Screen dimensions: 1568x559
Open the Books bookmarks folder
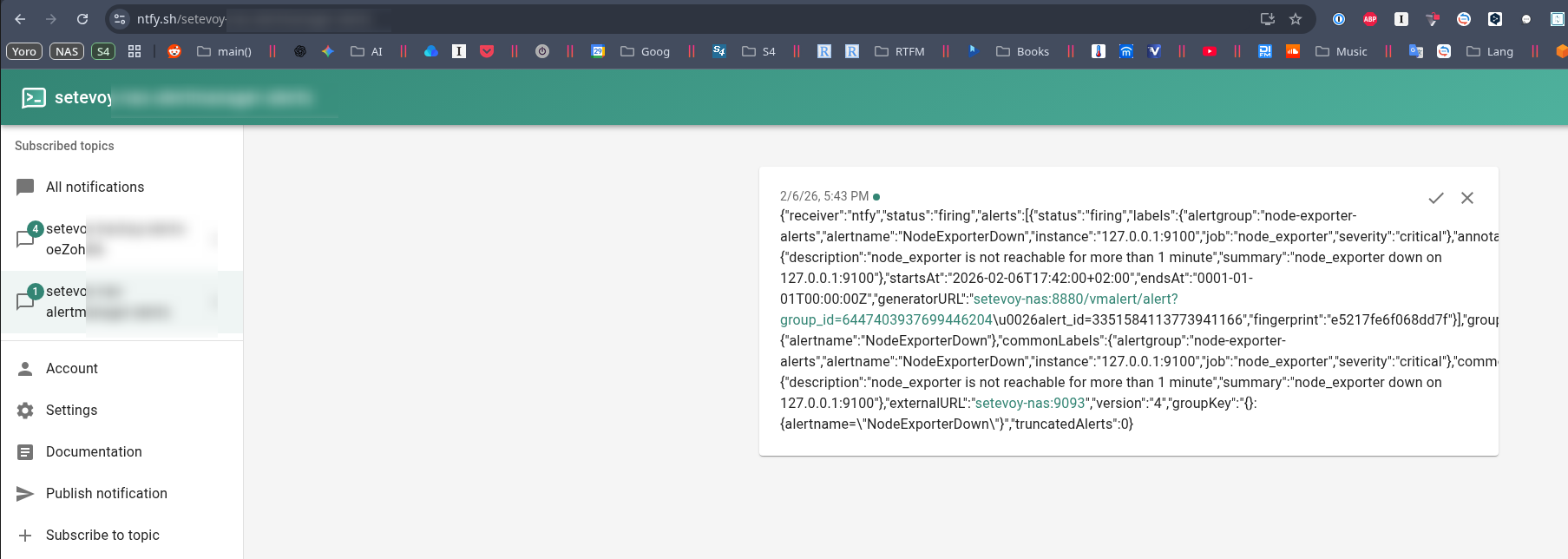click(1022, 51)
